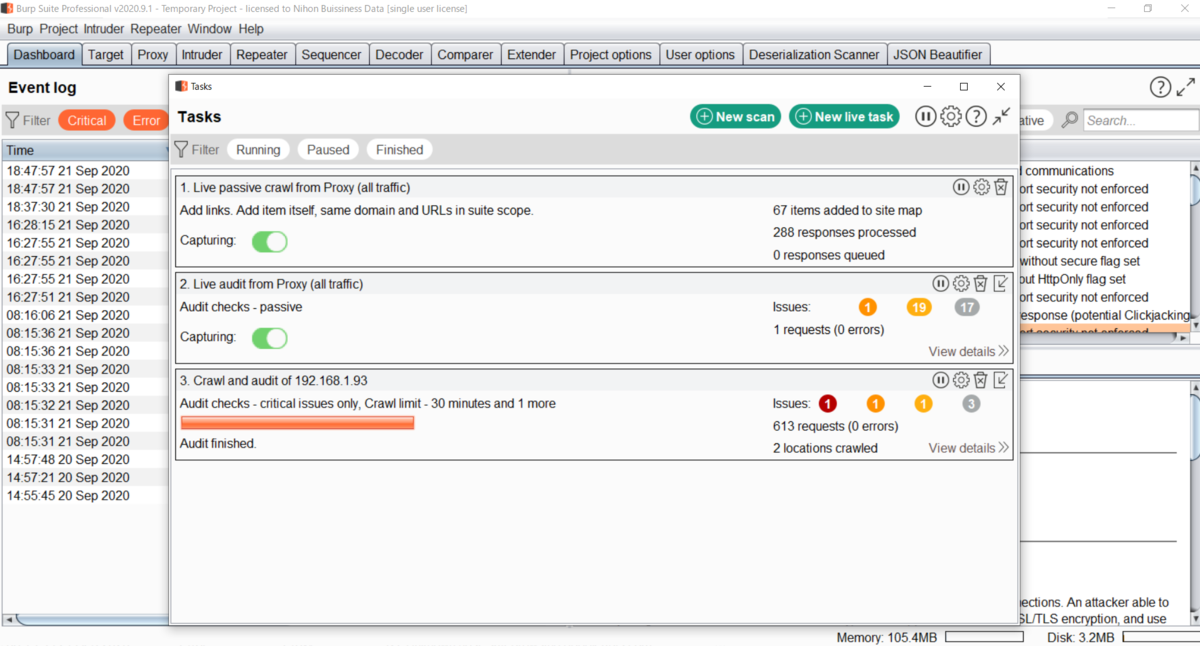1200x646 pixels.
Task: Filter tasks by Finished status
Action: coord(400,149)
